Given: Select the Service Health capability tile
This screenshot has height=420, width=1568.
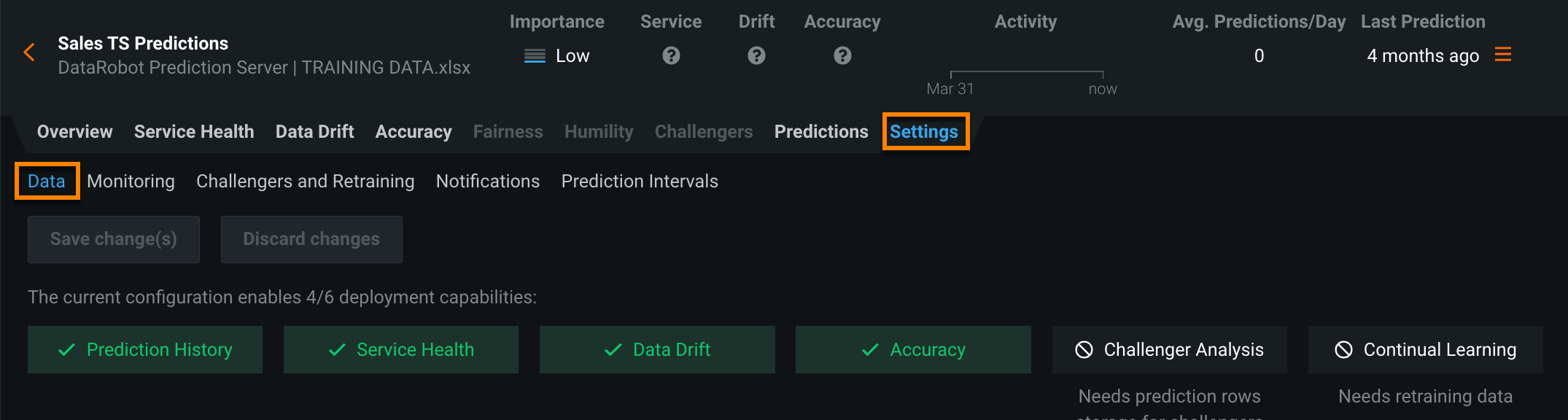Looking at the screenshot, I should (401, 350).
